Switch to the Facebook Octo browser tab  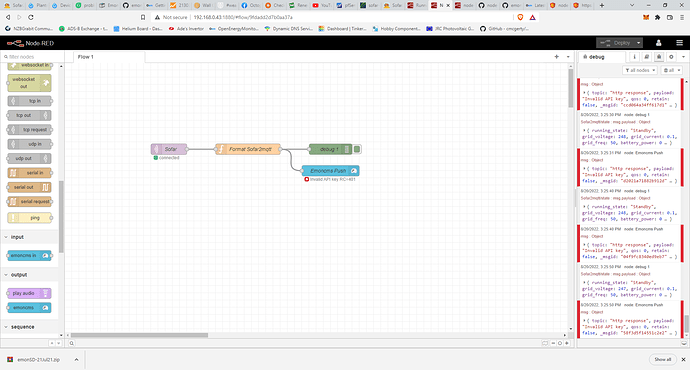click(x=250, y=5)
